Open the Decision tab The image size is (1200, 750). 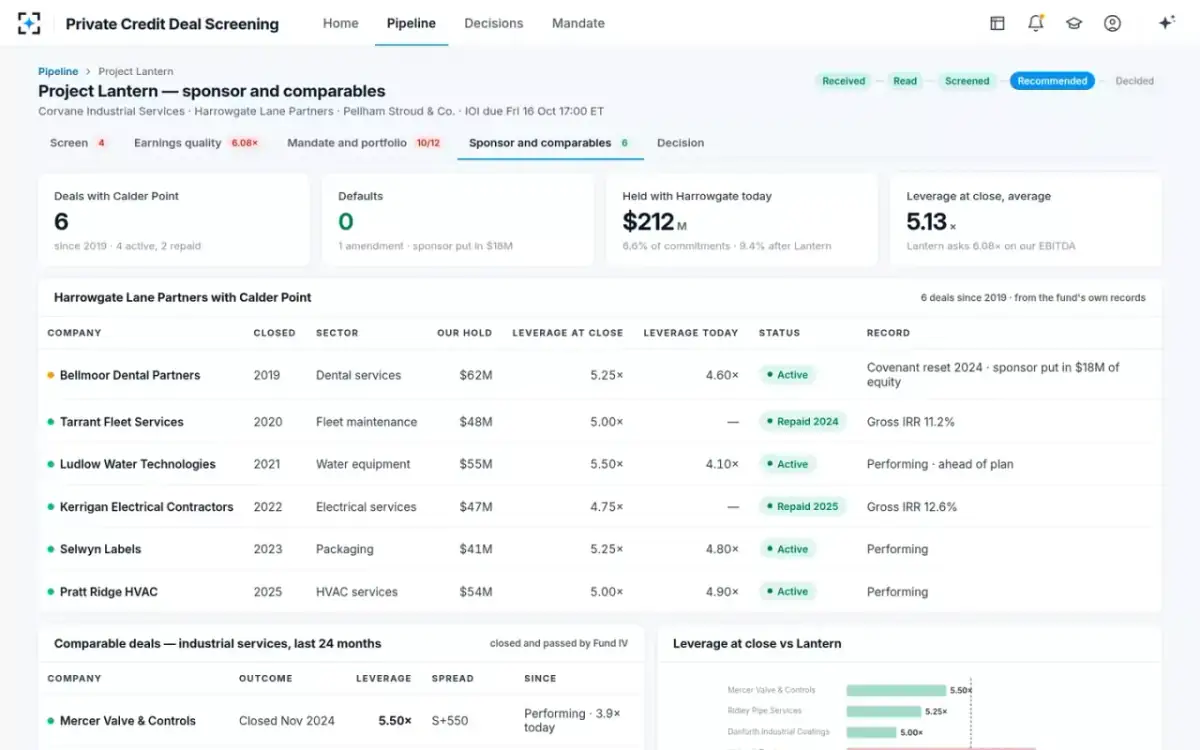[x=680, y=143]
